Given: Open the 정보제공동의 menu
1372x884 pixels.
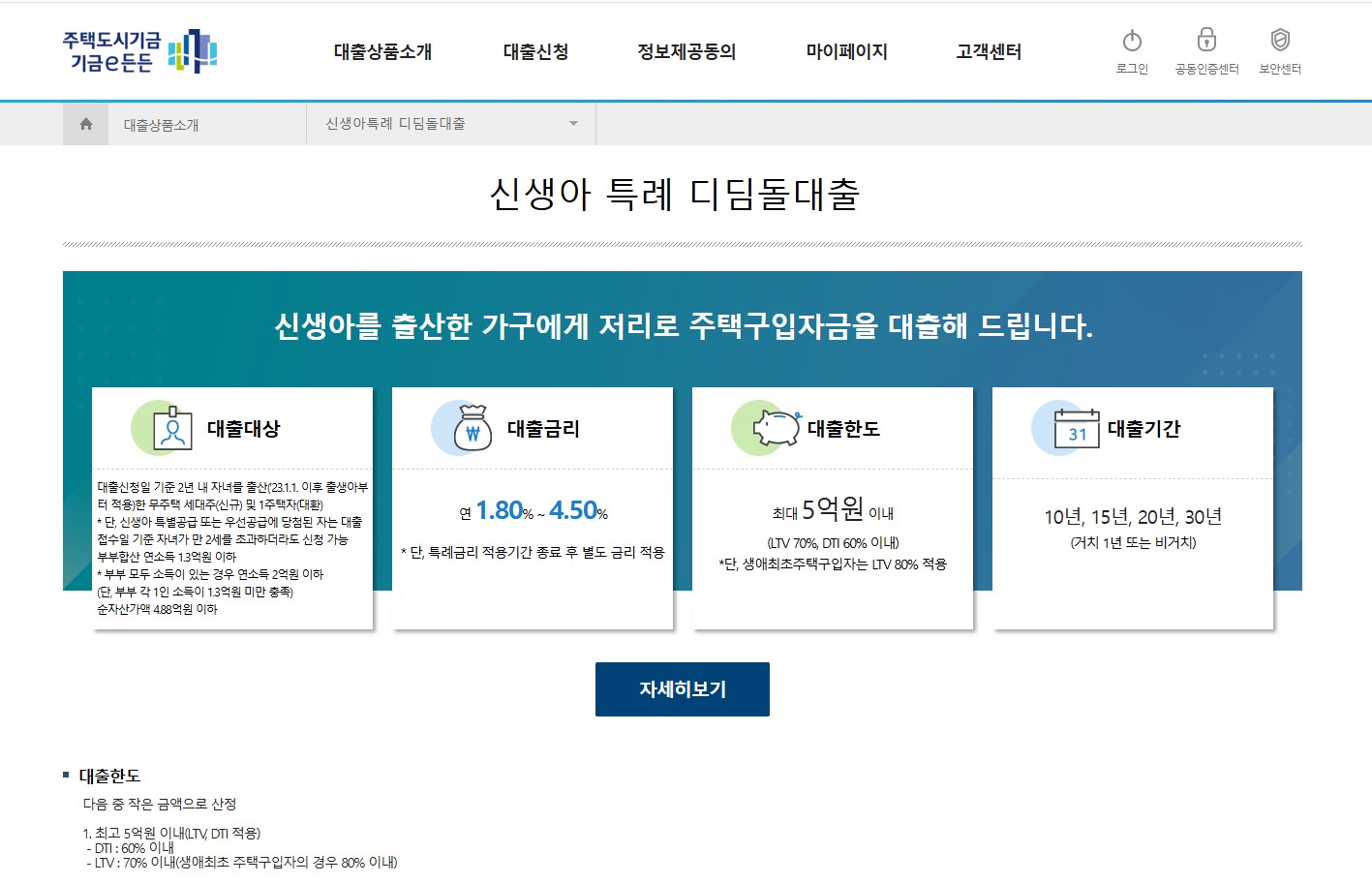Looking at the screenshot, I should tap(685, 52).
